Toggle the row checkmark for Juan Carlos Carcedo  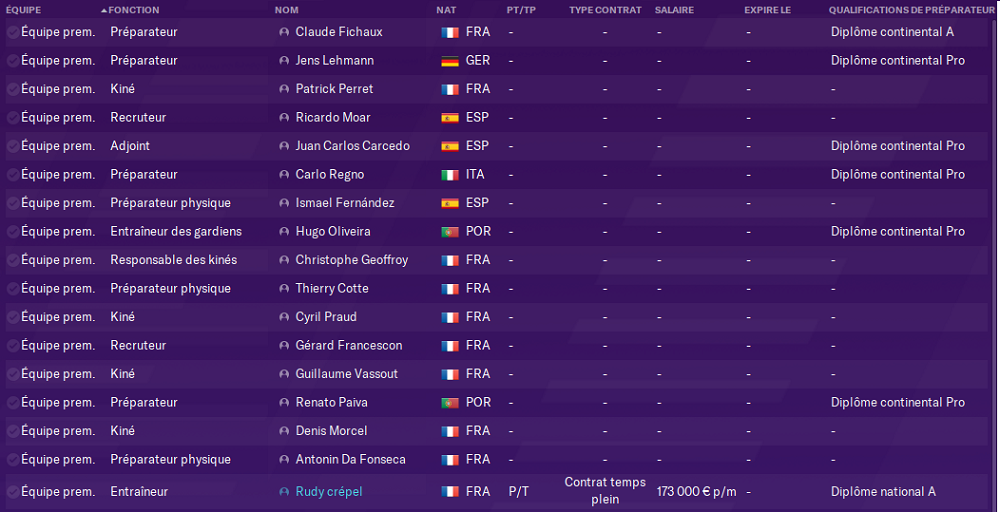click(12, 146)
